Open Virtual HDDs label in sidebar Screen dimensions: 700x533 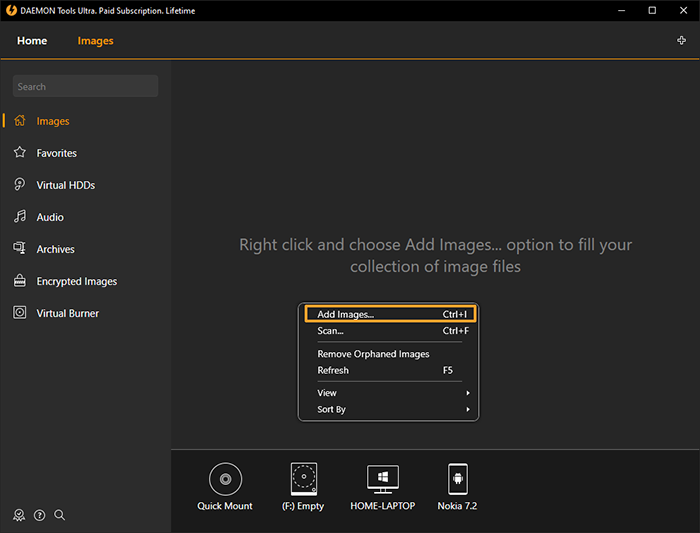[x=66, y=185]
